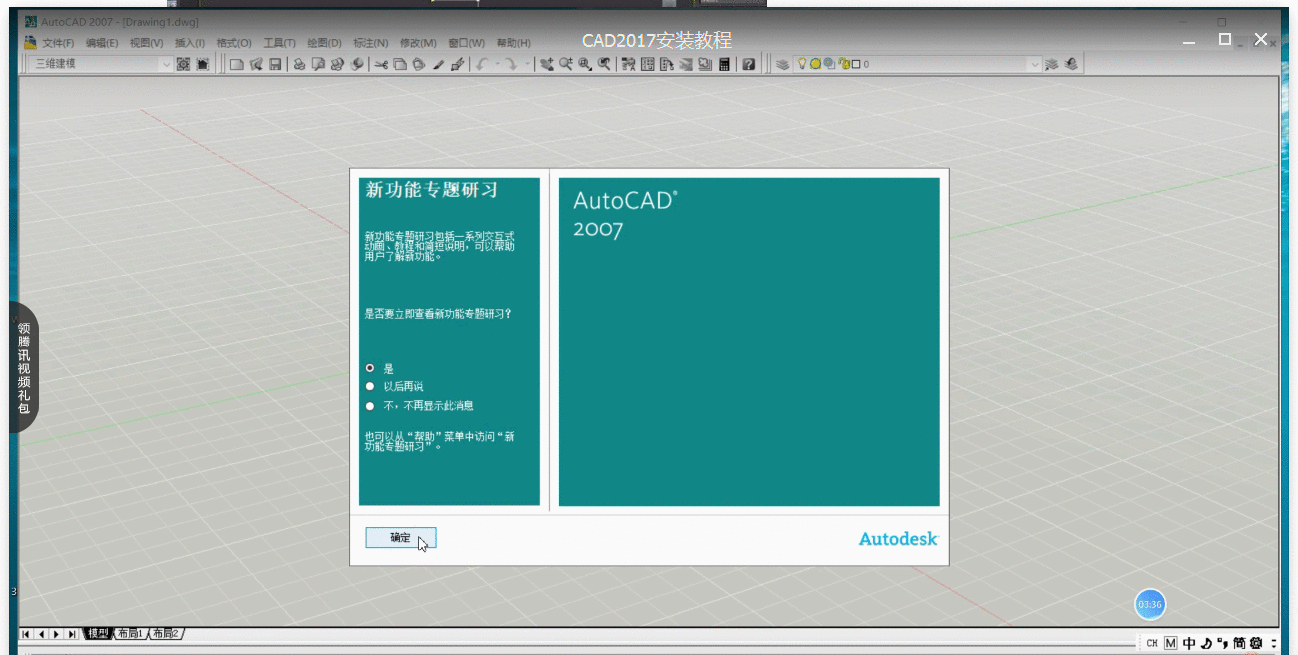
Task: Launch the QuickCalc calculator icon
Action: pos(723,64)
